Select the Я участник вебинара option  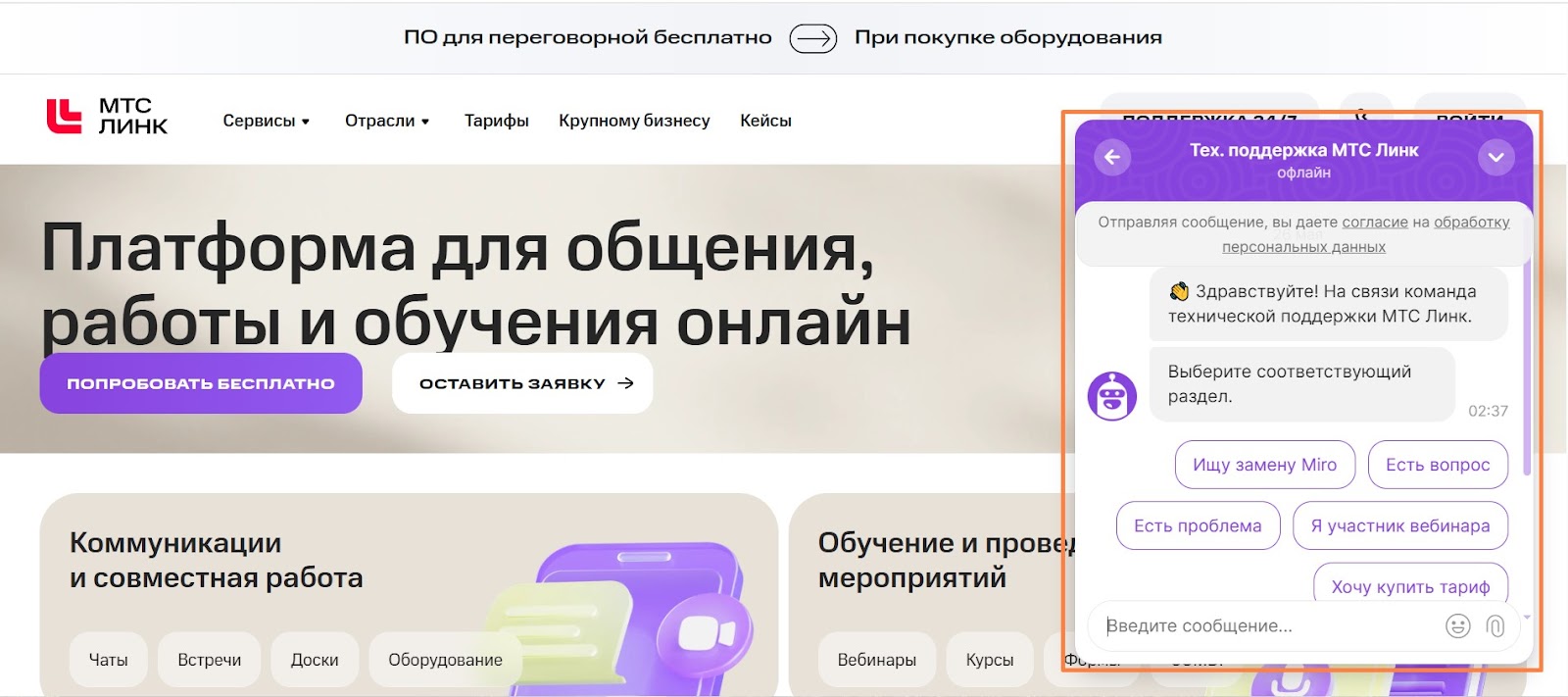tap(1400, 525)
